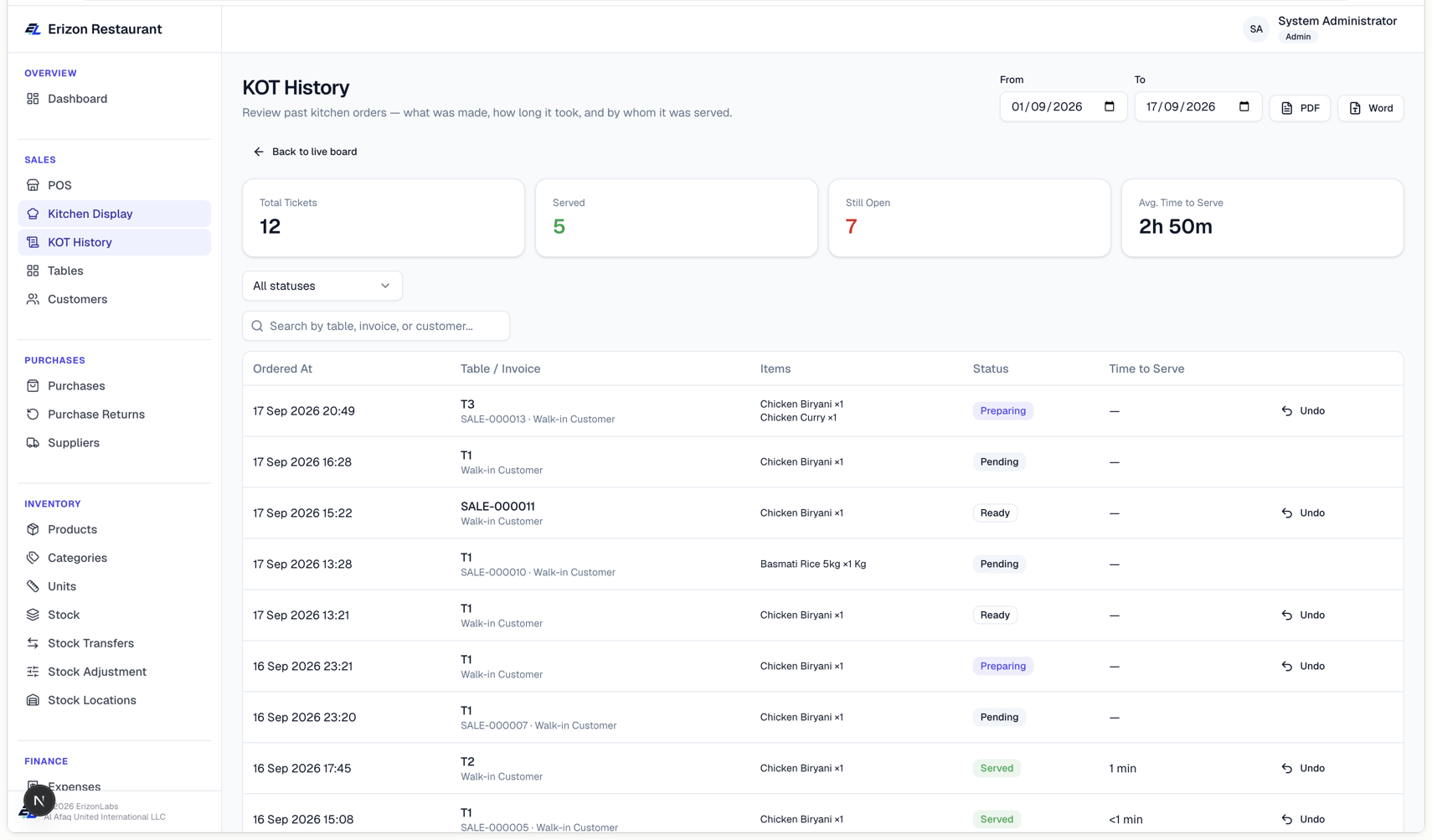Click the Products box icon

click(33, 529)
